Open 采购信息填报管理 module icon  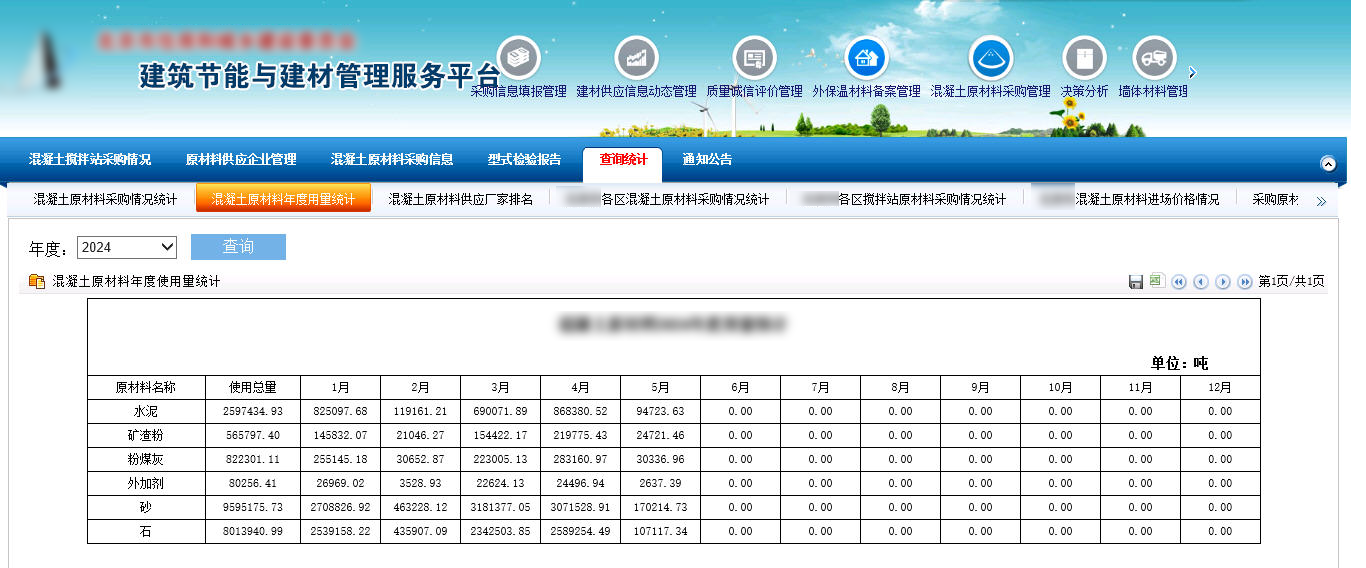point(518,58)
